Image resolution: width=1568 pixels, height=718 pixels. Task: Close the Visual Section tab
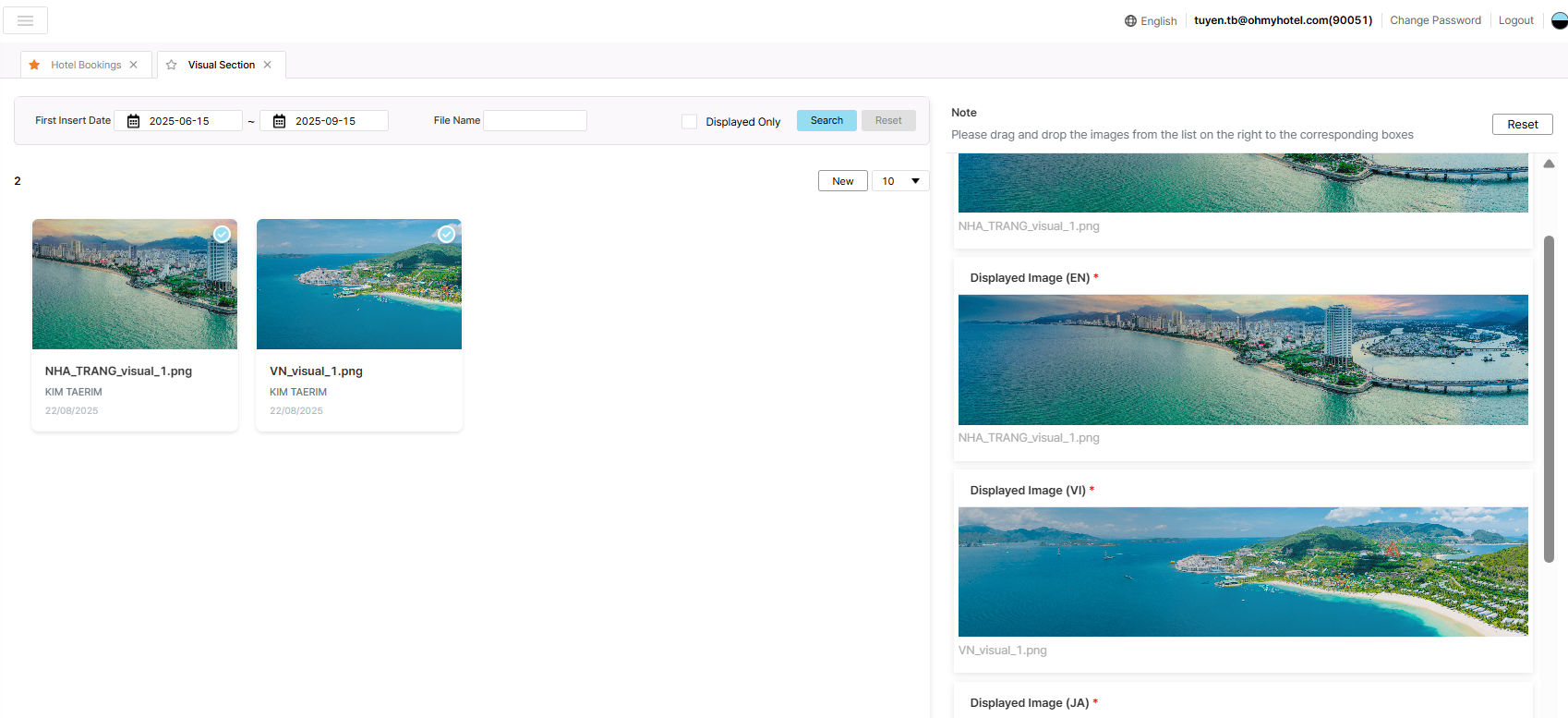[x=268, y=65]
